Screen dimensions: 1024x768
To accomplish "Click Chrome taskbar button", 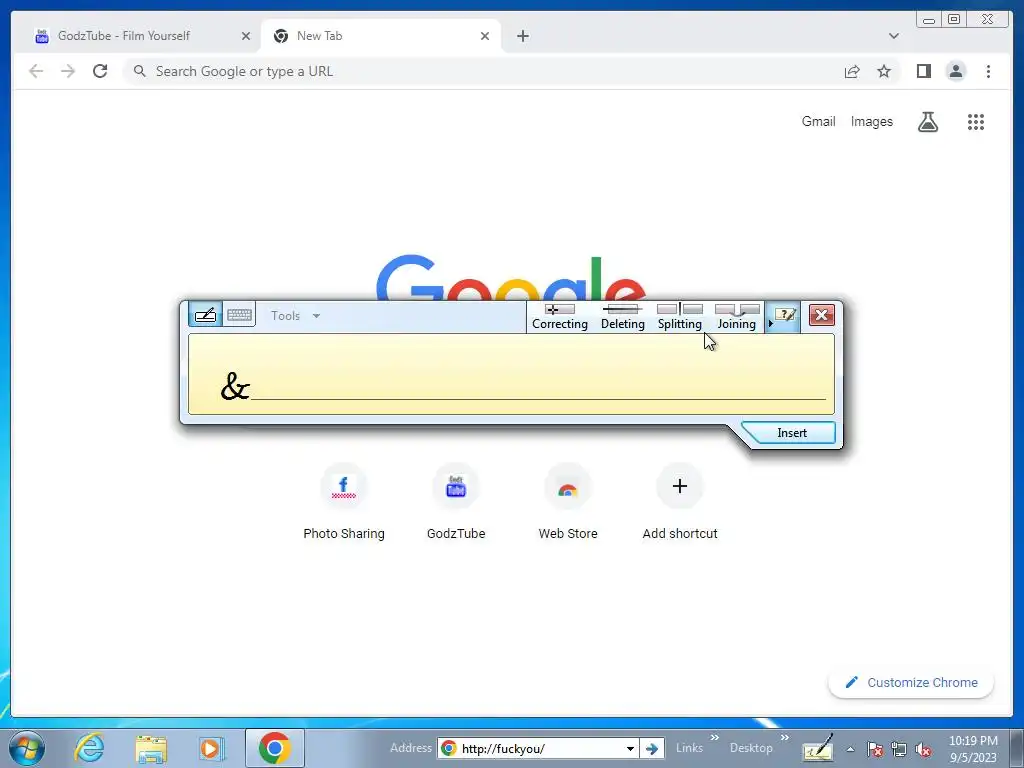I will pos(274,748).
